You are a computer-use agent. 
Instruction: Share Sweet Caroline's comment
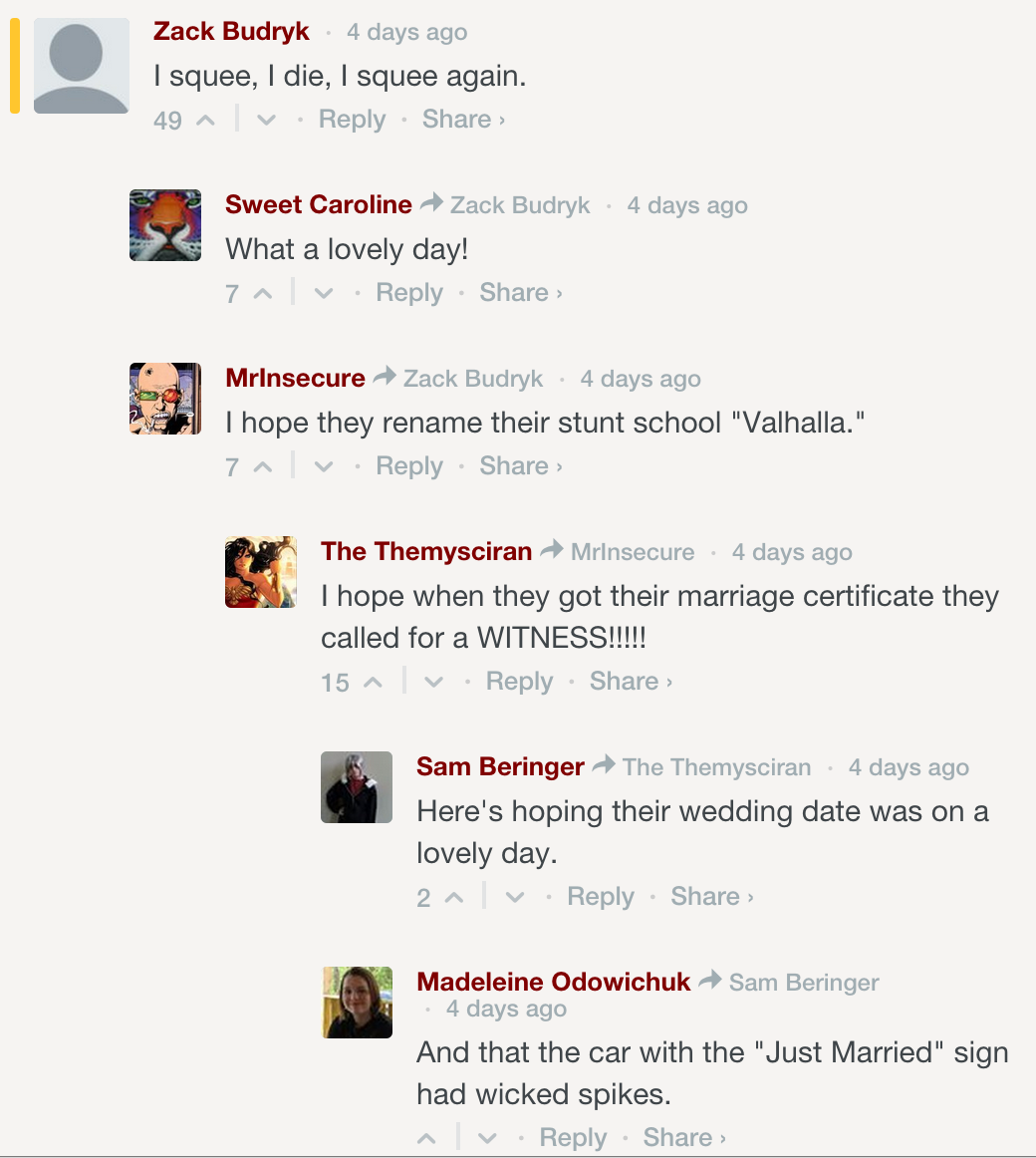coord(520,293)
